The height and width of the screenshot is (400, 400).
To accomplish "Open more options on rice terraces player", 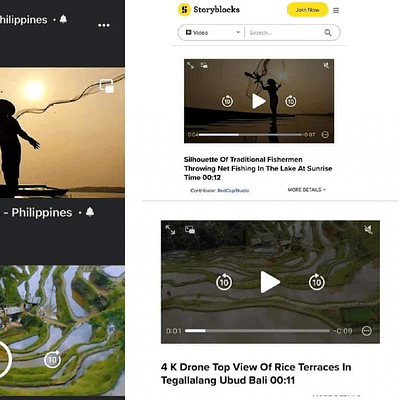I will click(367, 331).
